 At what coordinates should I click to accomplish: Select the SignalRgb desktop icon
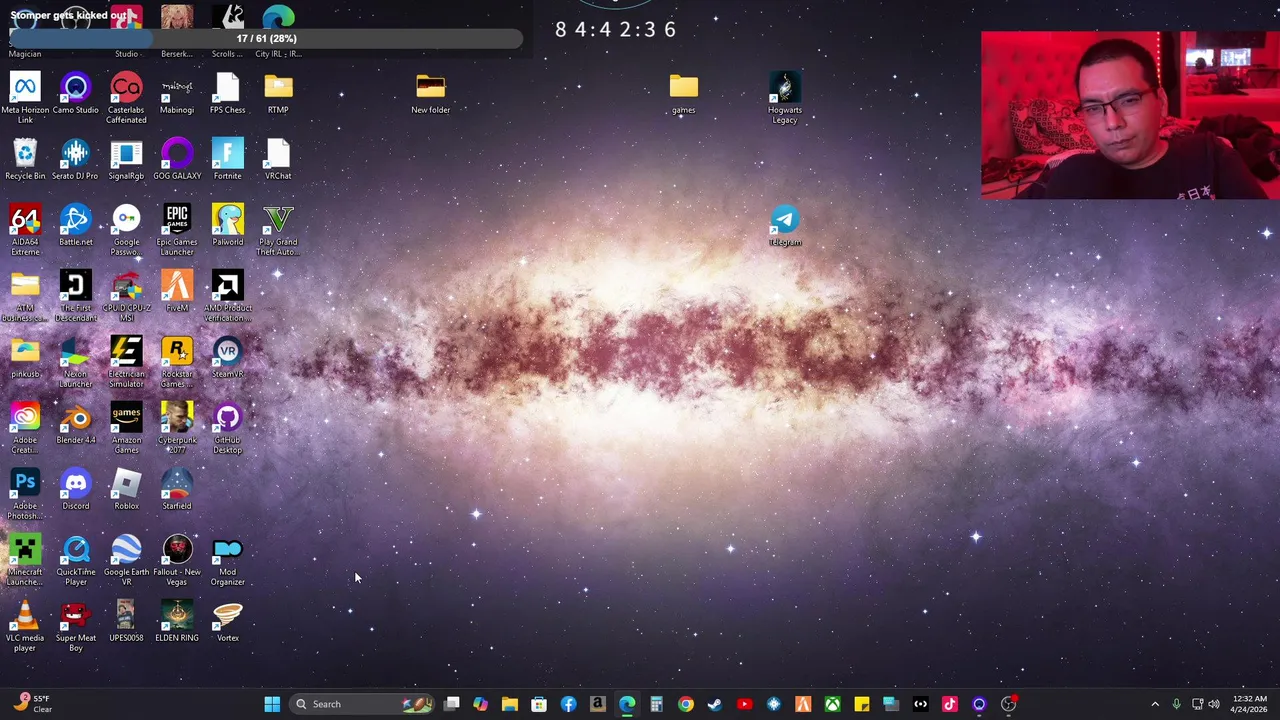pos(126,160)
